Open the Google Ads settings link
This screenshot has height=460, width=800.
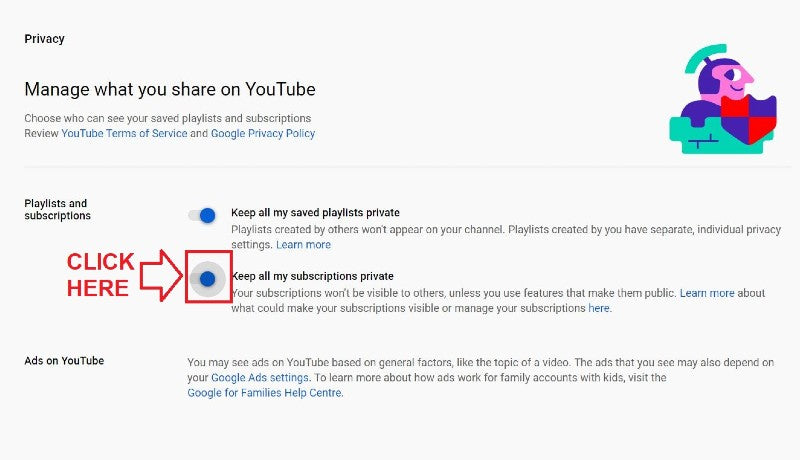(260, 378)
